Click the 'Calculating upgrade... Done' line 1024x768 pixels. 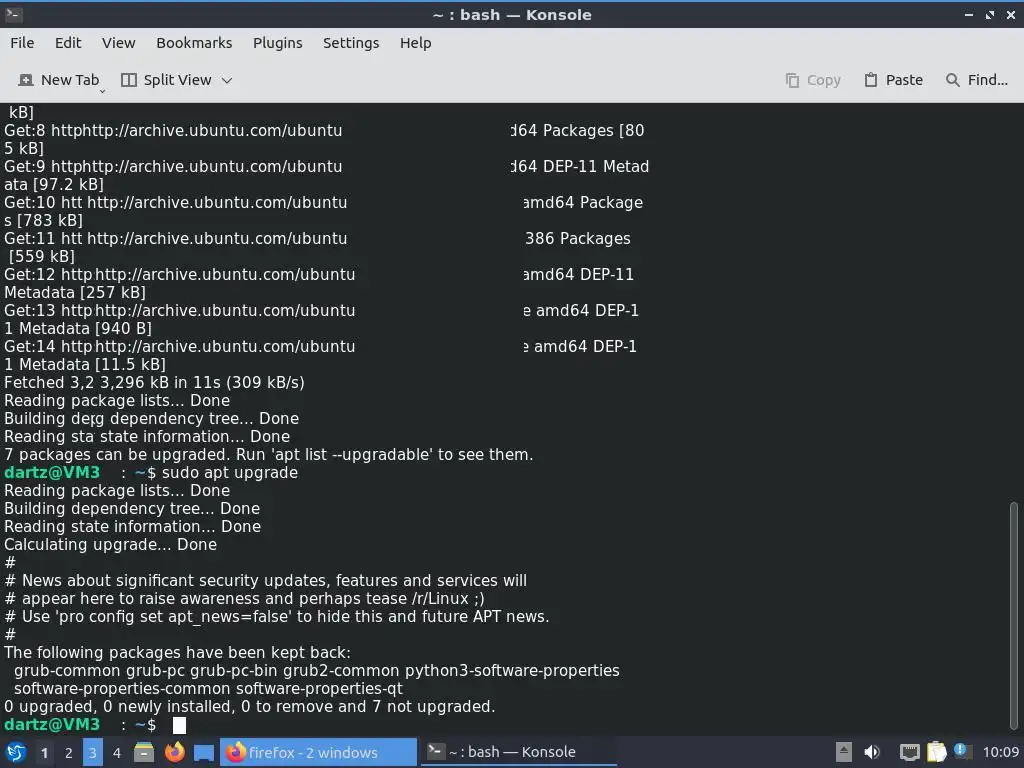pyautogui.click(x=110, y=544)
